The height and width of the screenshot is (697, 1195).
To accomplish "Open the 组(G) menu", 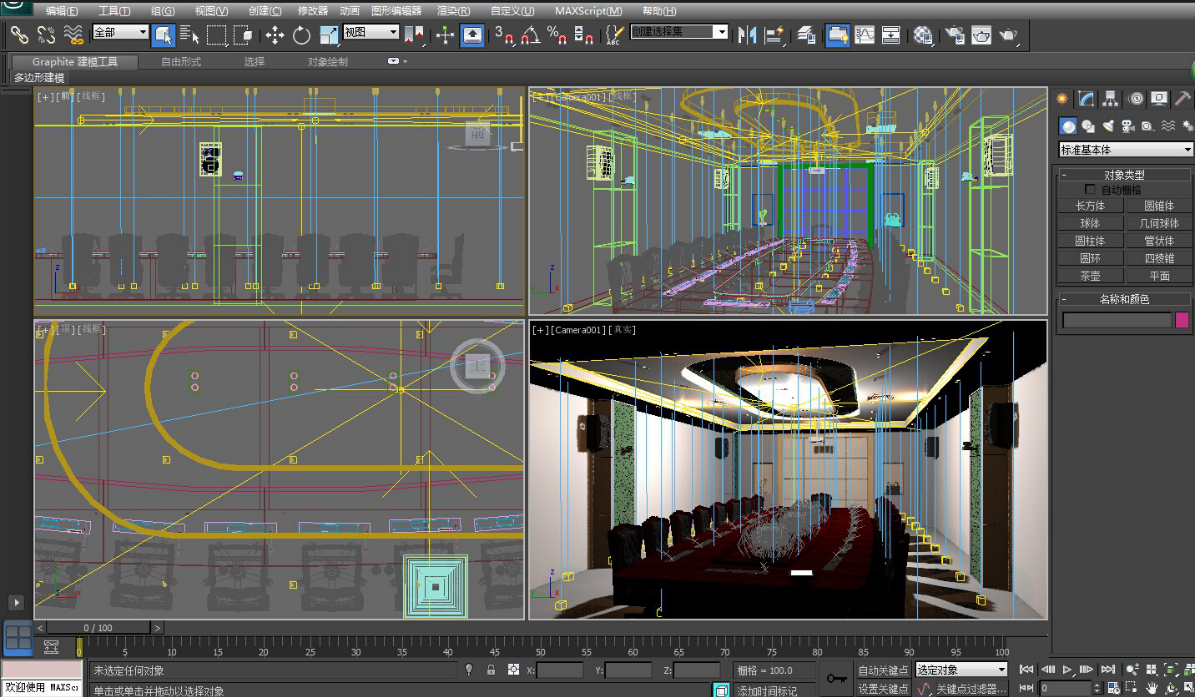I will click(x=162, y=11).
